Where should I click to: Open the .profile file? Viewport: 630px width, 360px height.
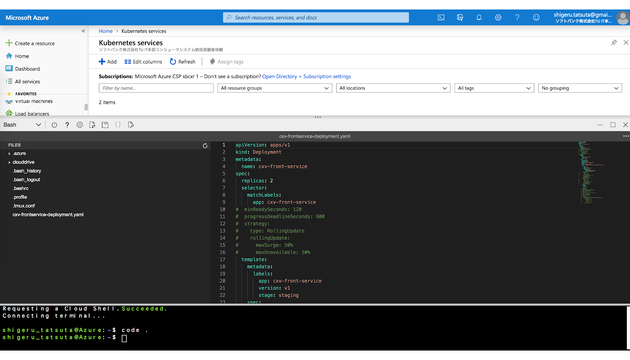pyautogui.click(x=20, y=197)
